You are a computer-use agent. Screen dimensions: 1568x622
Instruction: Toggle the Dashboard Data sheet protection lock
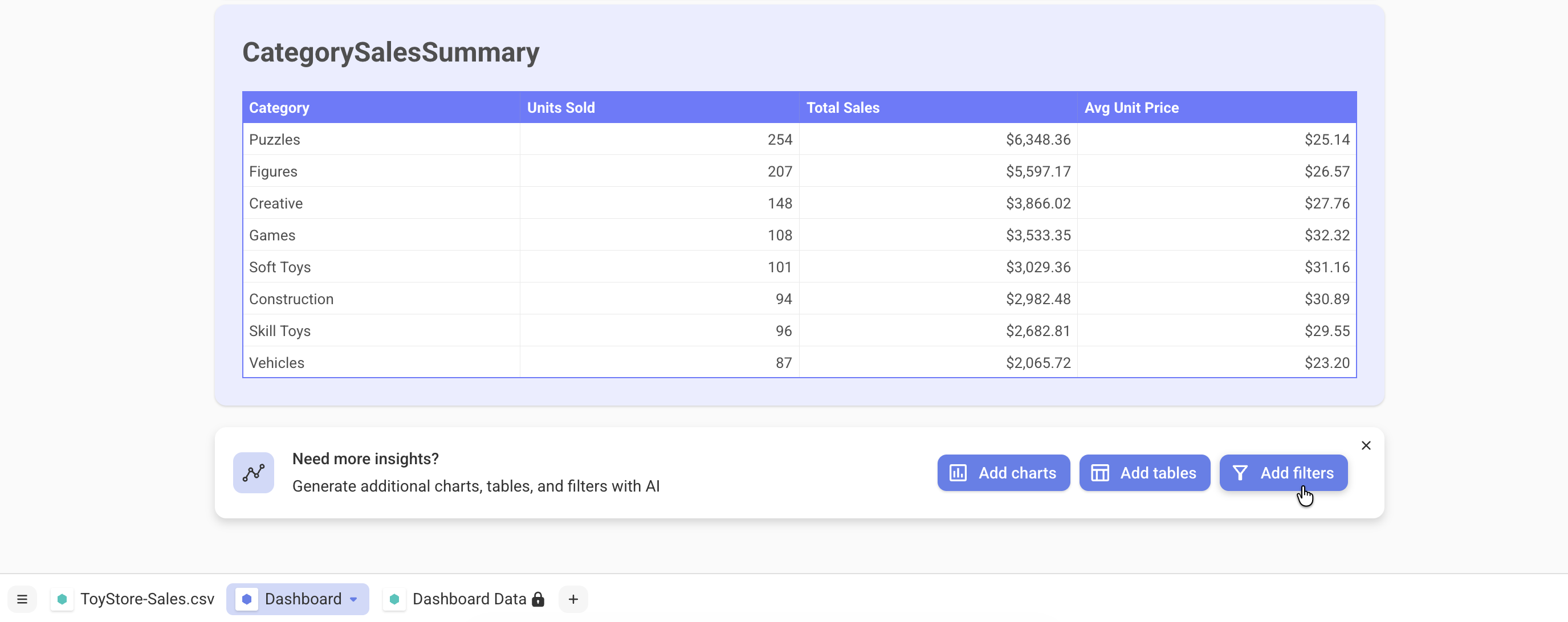(x=538, y=599)
